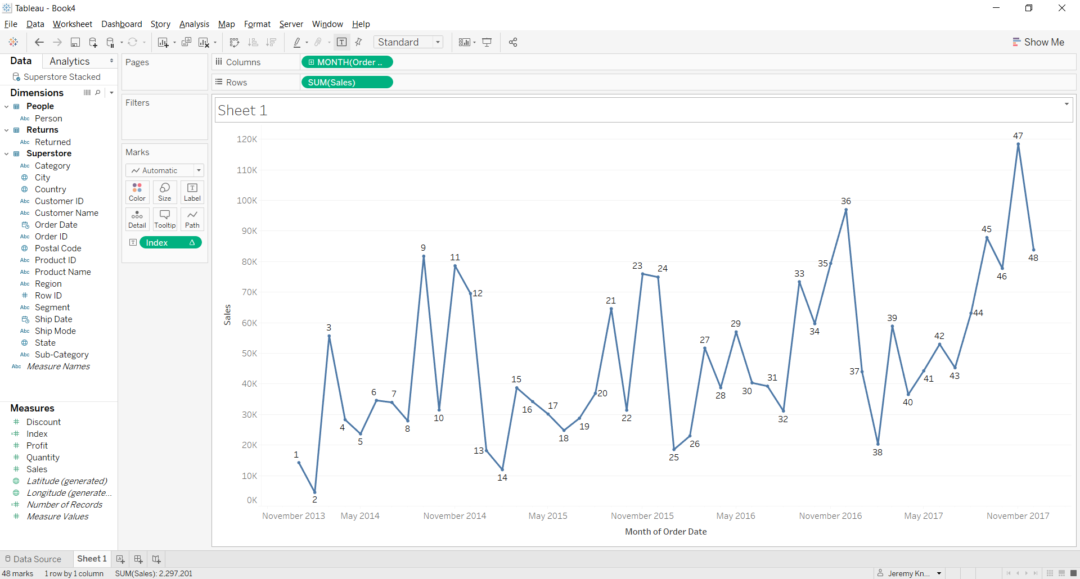Click the Sort Ascending toolbar icon
The width and height of the screenshot is (1080, 579).
(252, 42)
